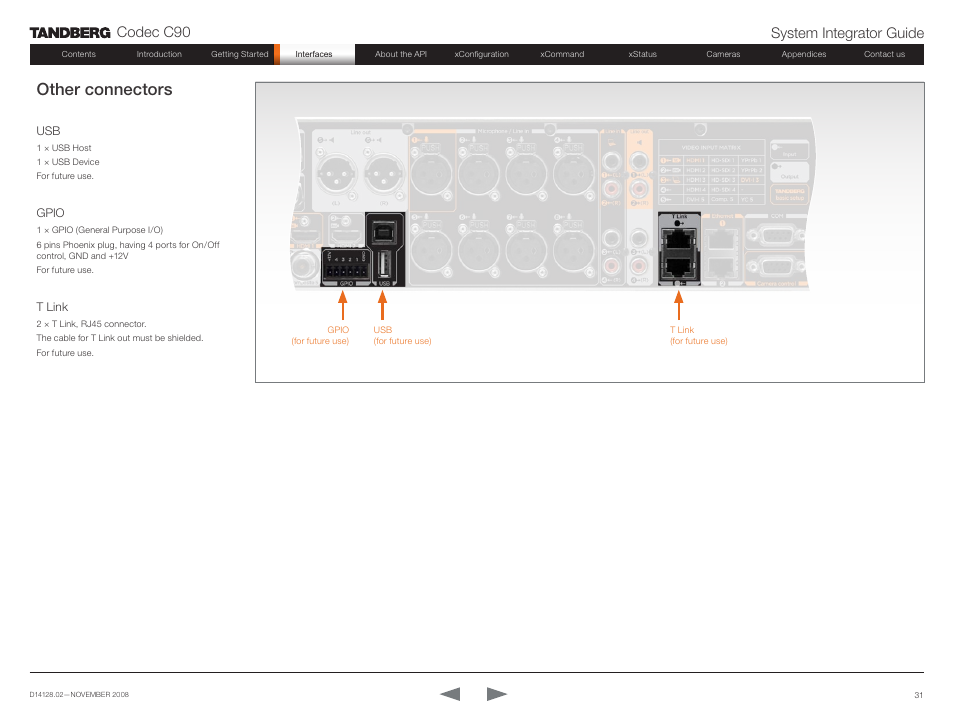Switch to the Getting Started tab

(239, 55)
